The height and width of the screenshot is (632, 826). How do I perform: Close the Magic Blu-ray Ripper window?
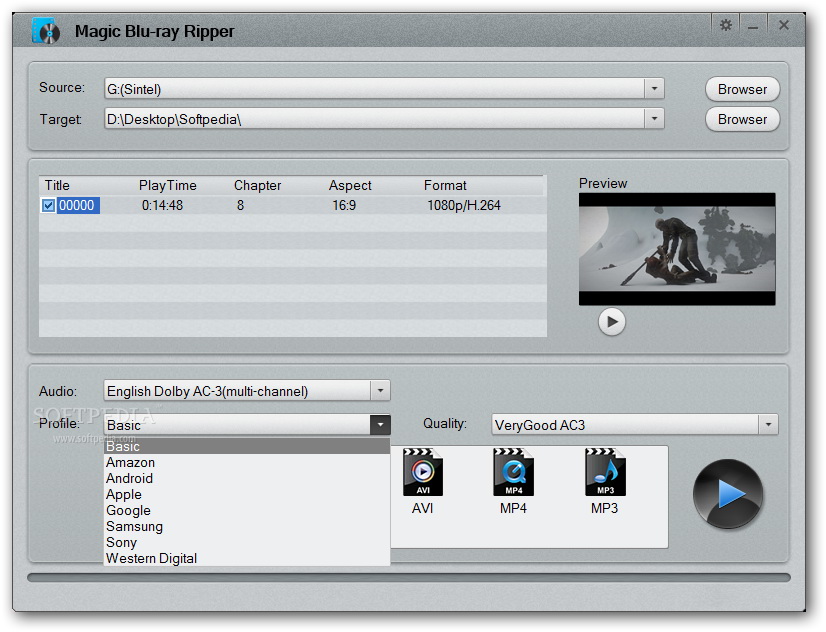(x=784, y=25)
